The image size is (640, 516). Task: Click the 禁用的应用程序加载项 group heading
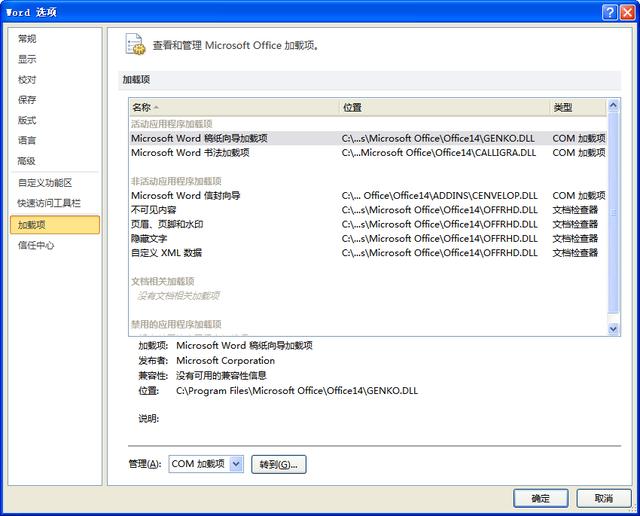176,324
